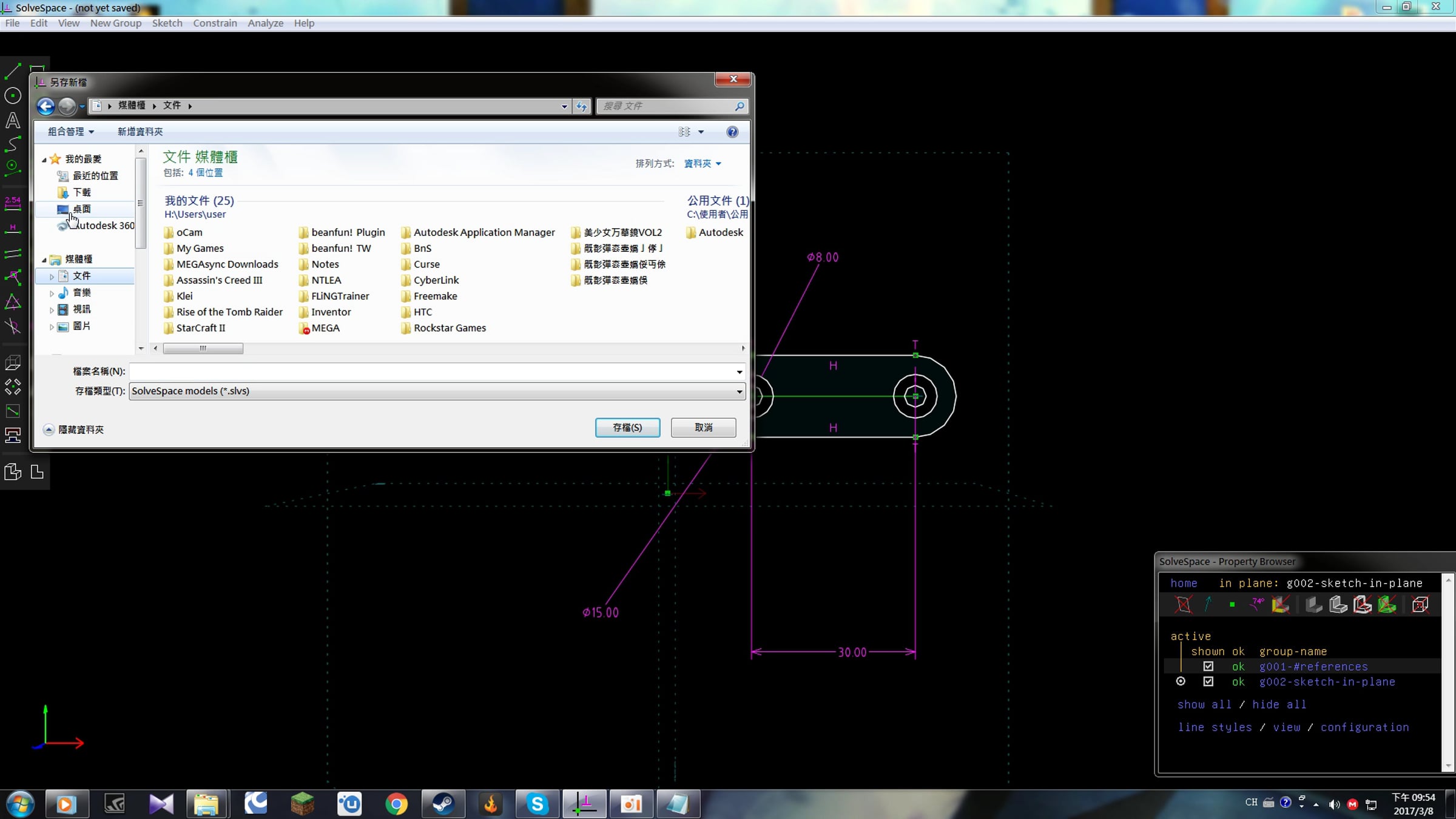Viewport: 1456px width, 819px height.
Task: Uncheck shown box for g001-#references
Action: coord(1208,666)
